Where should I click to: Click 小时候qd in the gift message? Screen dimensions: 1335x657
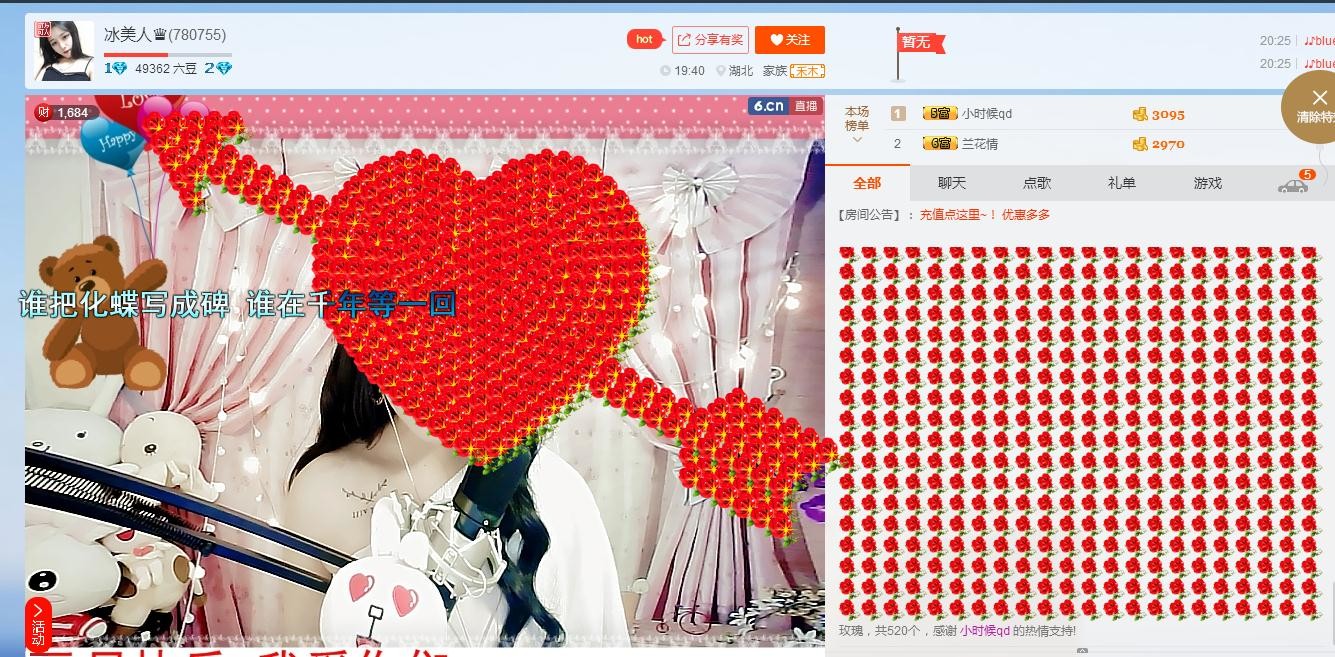(x=985, y=631)
